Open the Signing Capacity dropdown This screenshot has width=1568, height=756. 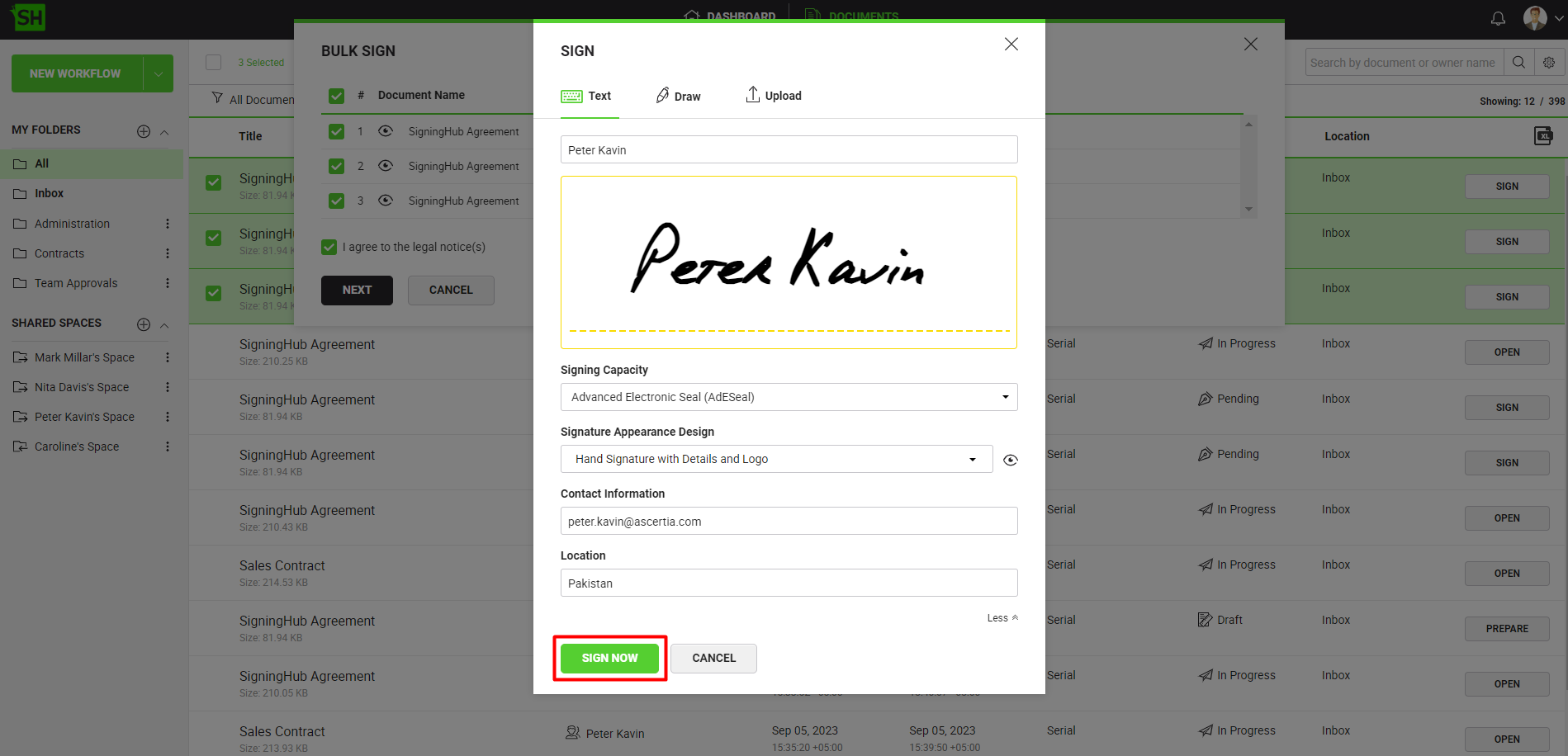tap(789, 397)
